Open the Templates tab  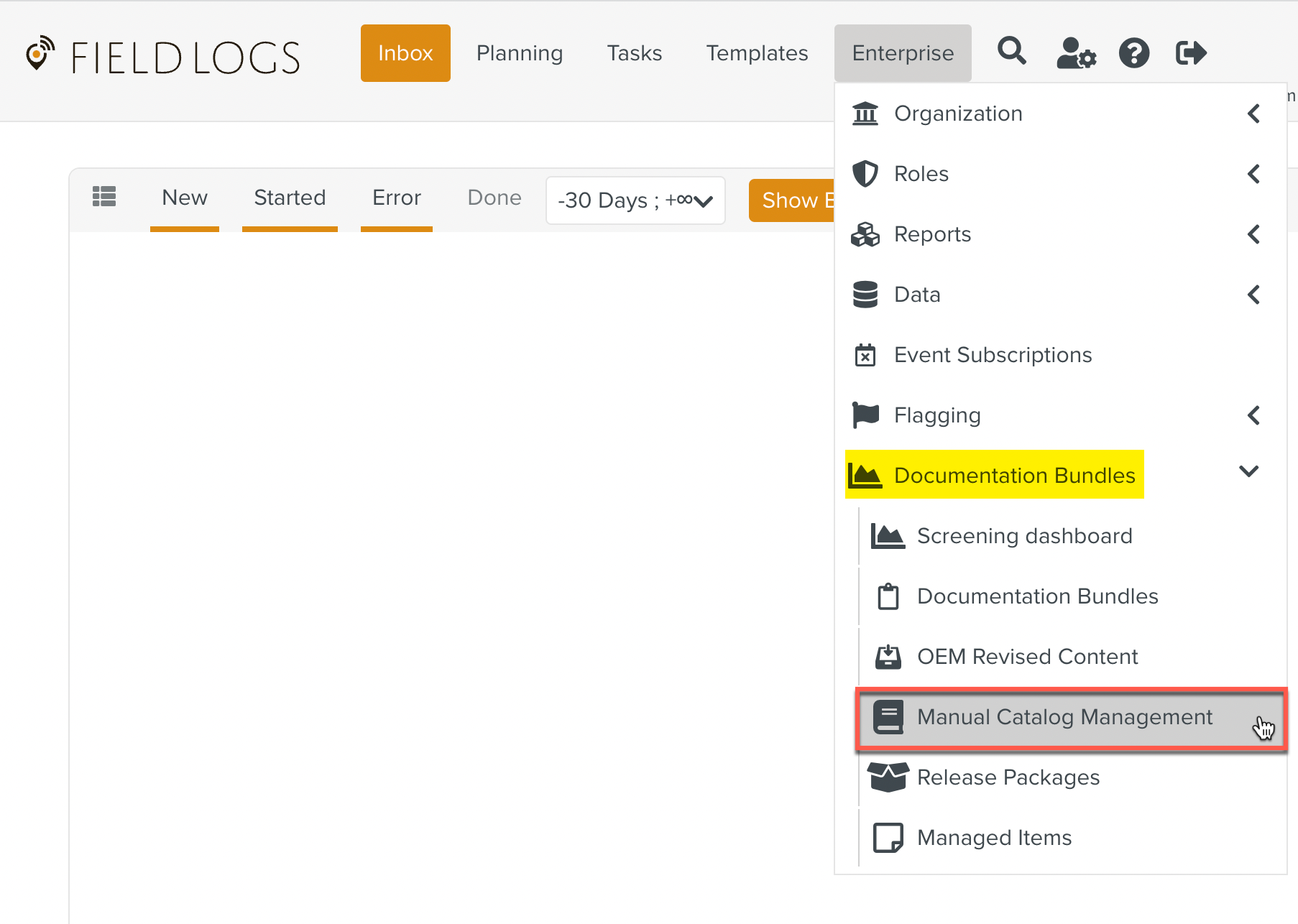point(757,53)
